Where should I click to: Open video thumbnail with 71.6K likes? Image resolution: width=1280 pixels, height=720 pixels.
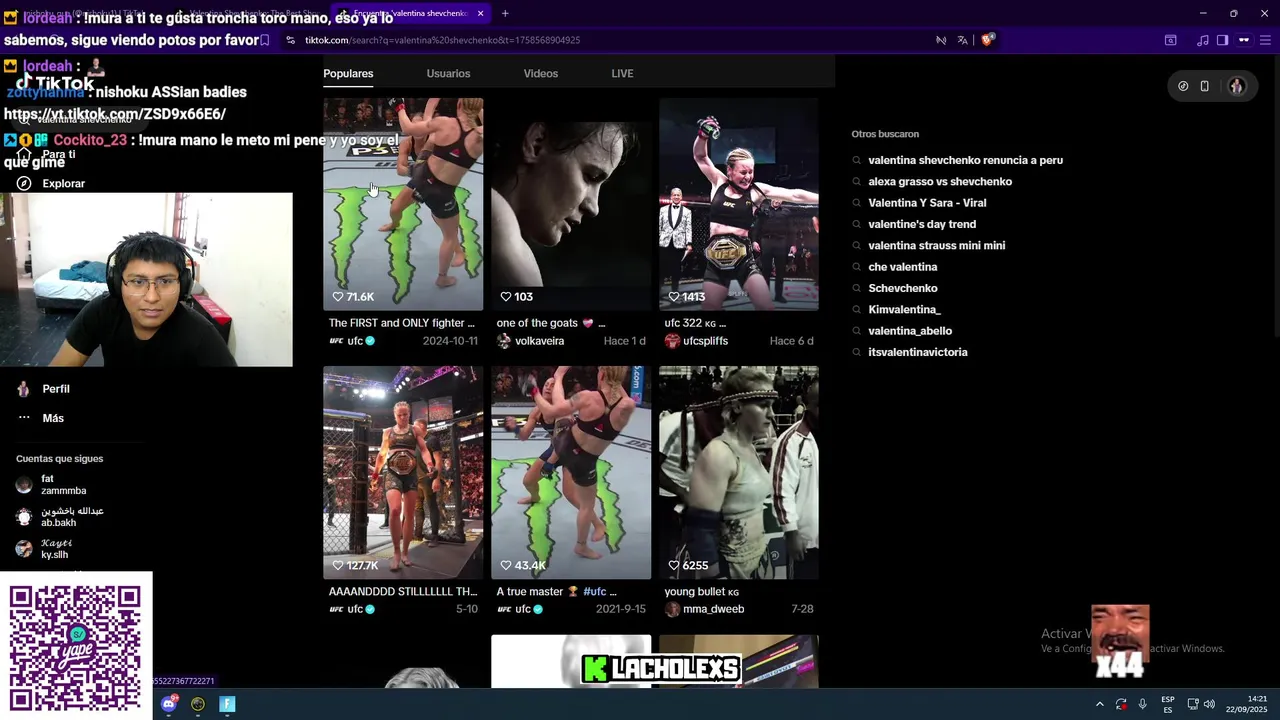click(403, 204)
